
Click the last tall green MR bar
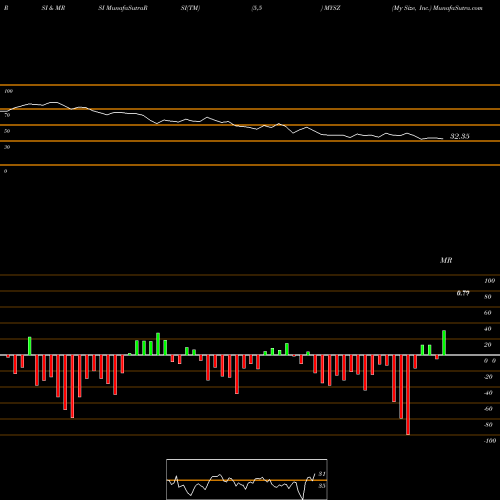(444, 343)
